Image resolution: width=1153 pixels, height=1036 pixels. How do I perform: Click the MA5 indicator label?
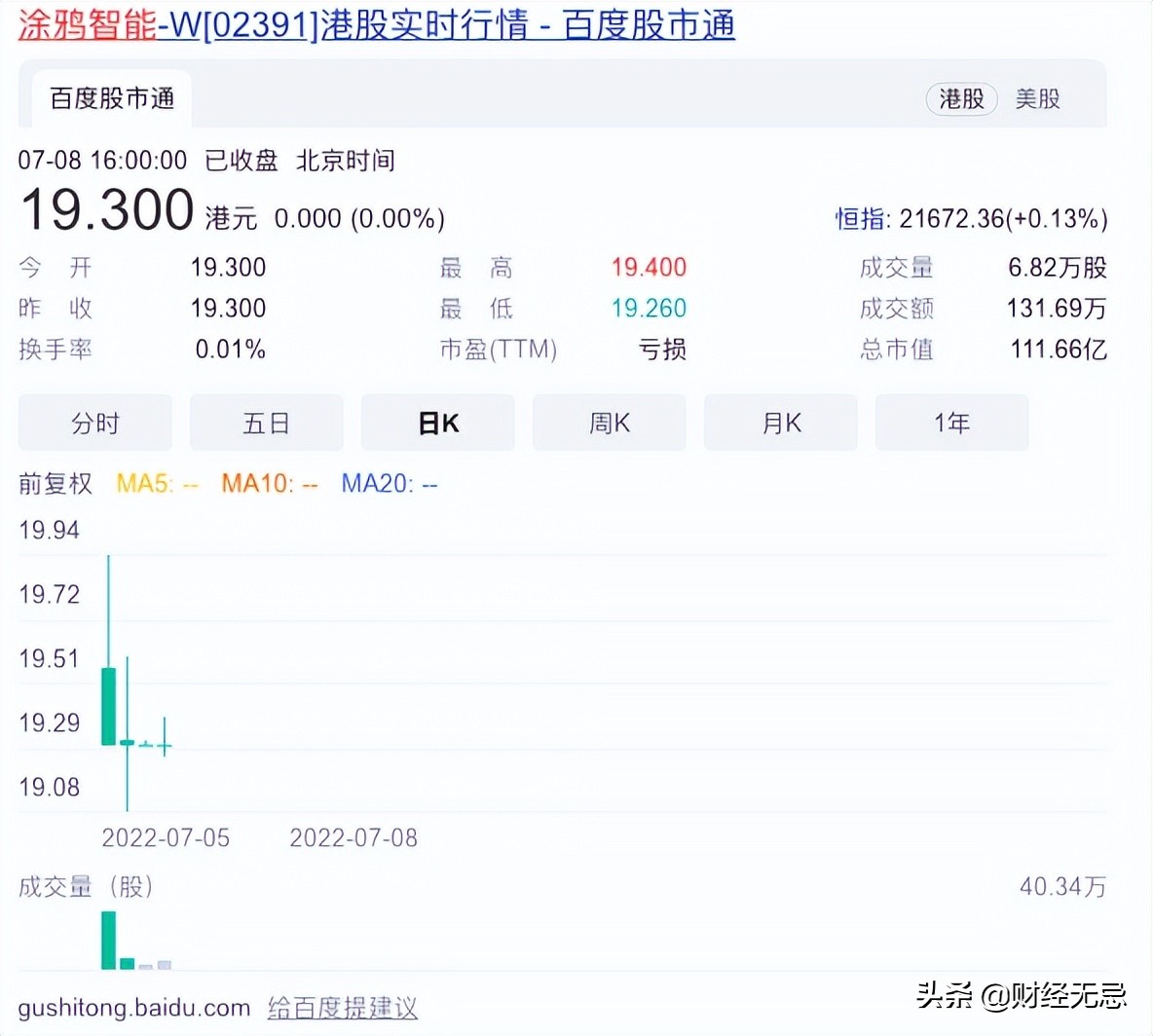click(158, 483)
